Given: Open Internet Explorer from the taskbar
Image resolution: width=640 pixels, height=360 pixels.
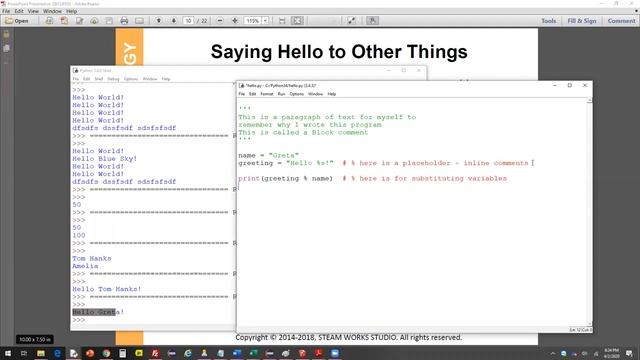Looking at the screenshot, I should tap(188, 353).
